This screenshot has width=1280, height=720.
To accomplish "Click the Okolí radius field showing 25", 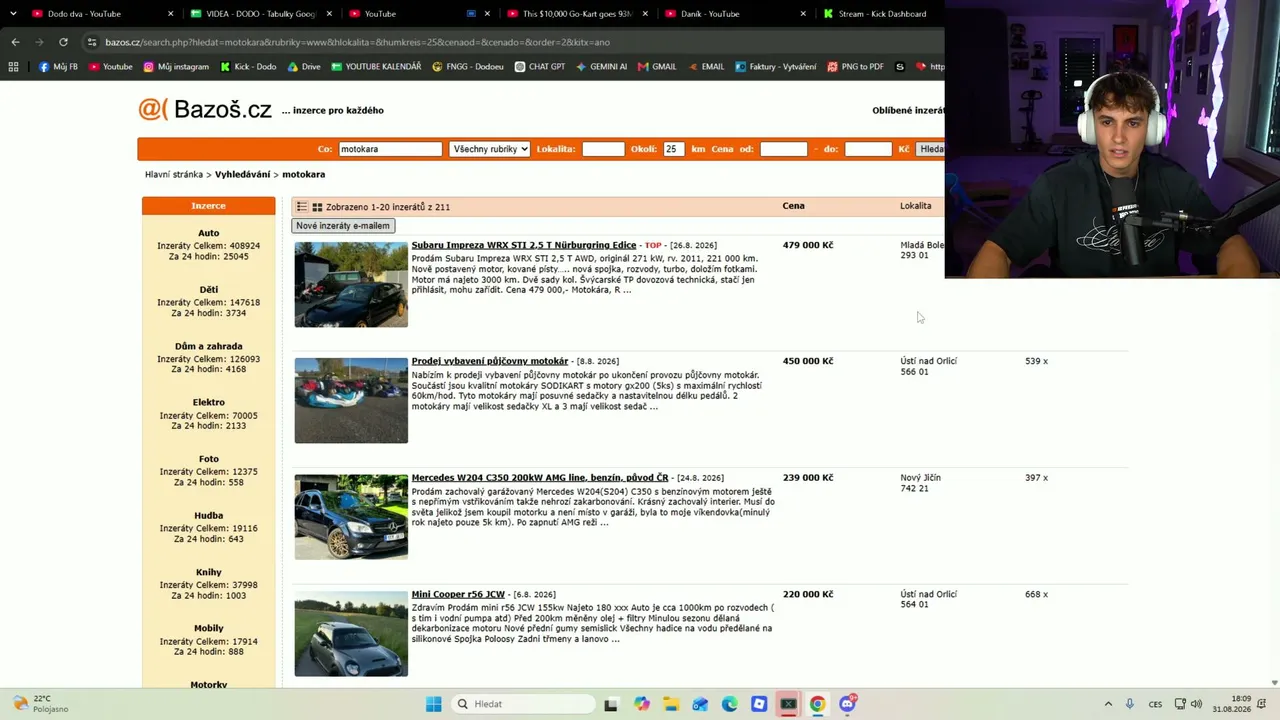I will point(673,149).
